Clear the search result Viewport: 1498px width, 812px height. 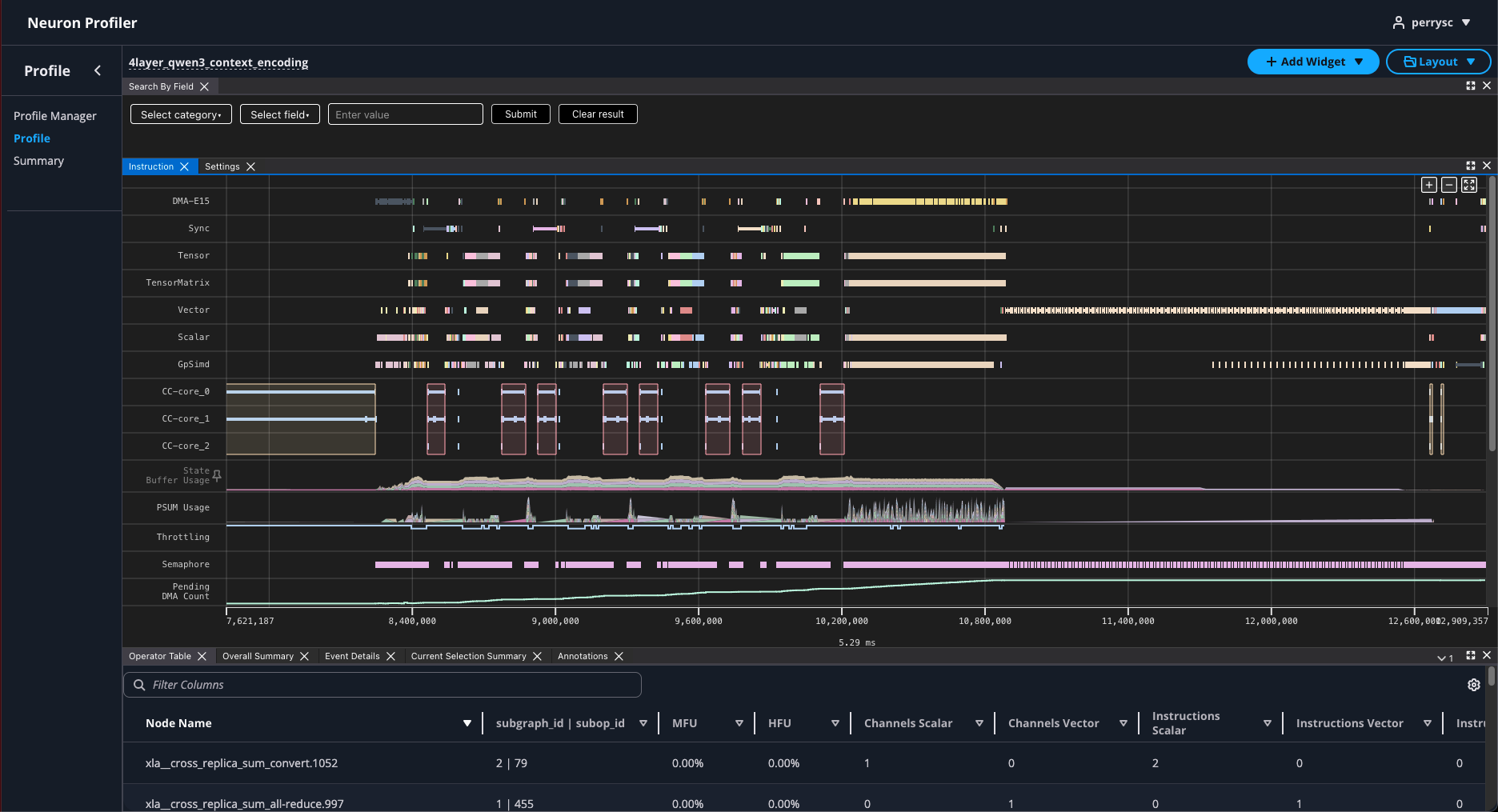(x=597, y=114)
